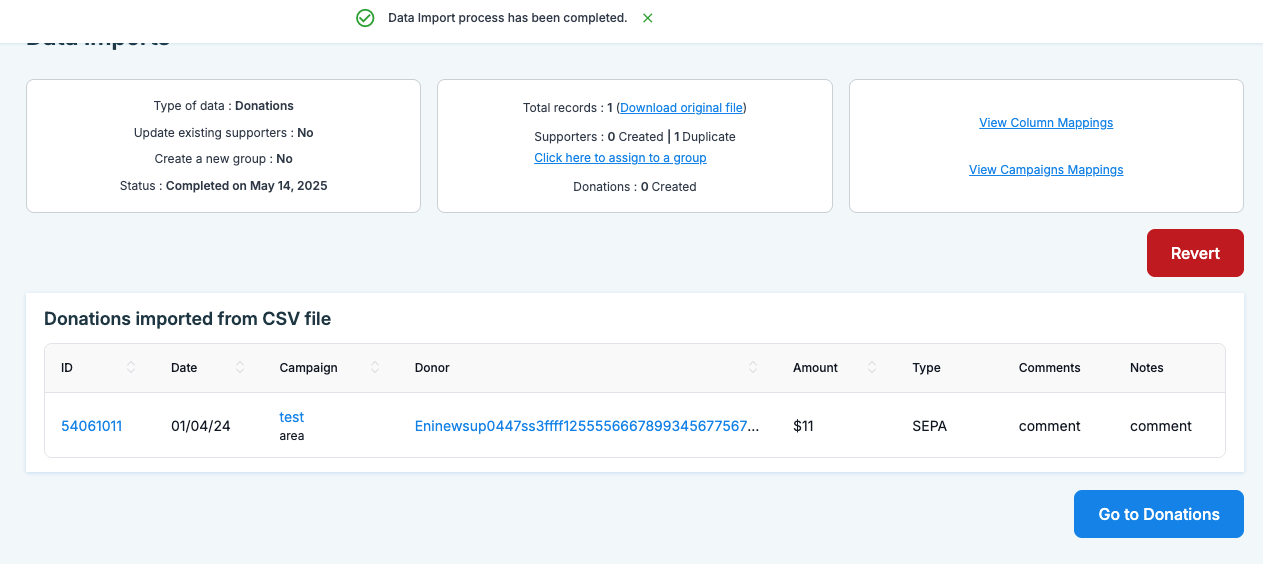The width and height of the screenshot is (1263, 564).
Task: Click the Notes column header
Action: [1147, 368]
